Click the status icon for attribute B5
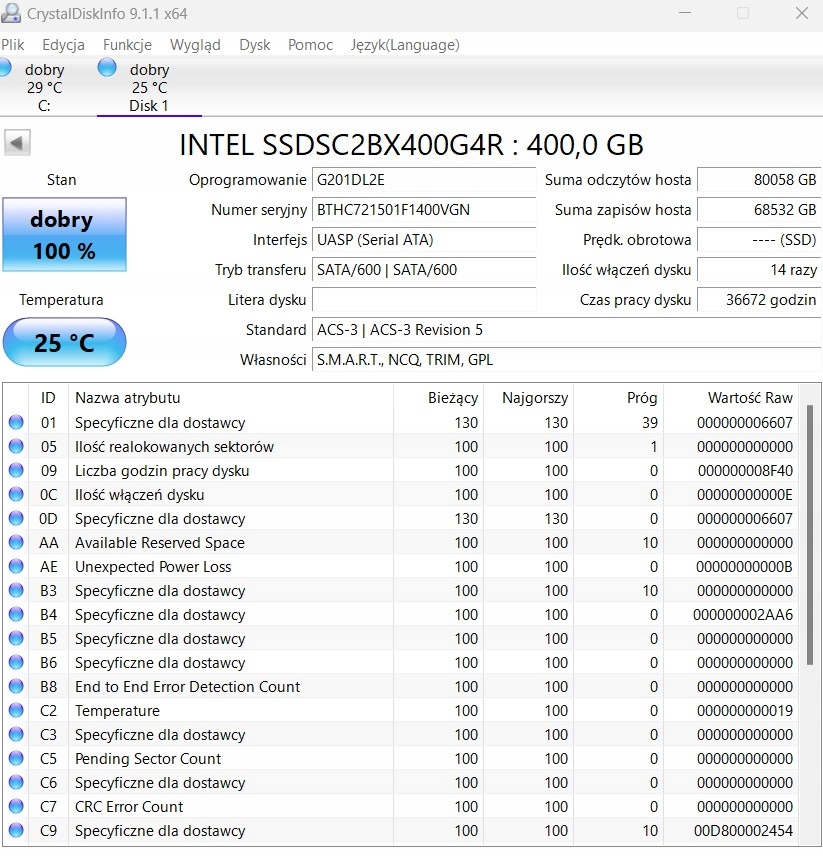This screenshot has width=823, height=856. coord(16,638)
